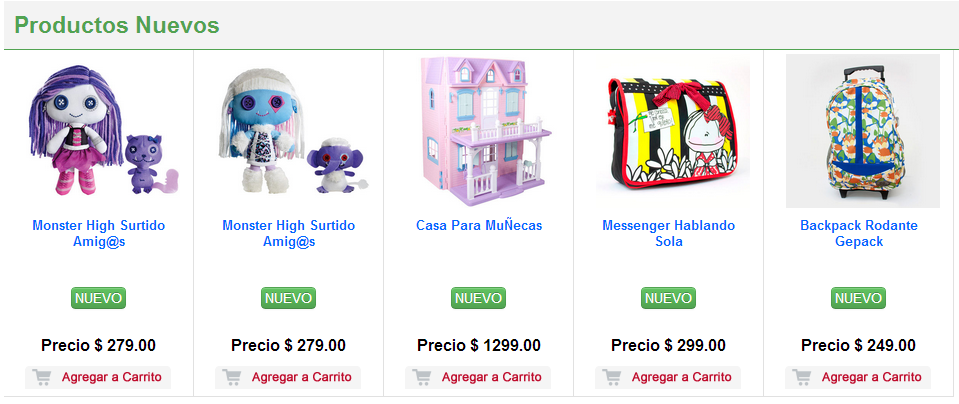Click the Productos Nuevos section heading
Viewport: 959px width, 404px height.
click(x=117, y=26)
